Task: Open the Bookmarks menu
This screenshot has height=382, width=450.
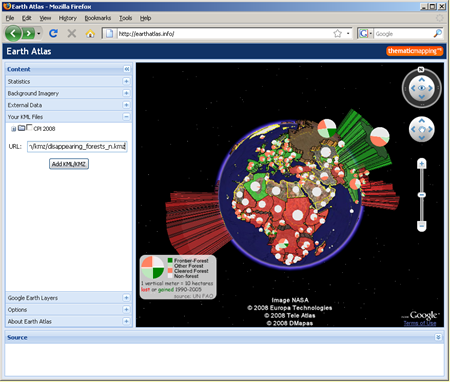Action: (98, 18)
